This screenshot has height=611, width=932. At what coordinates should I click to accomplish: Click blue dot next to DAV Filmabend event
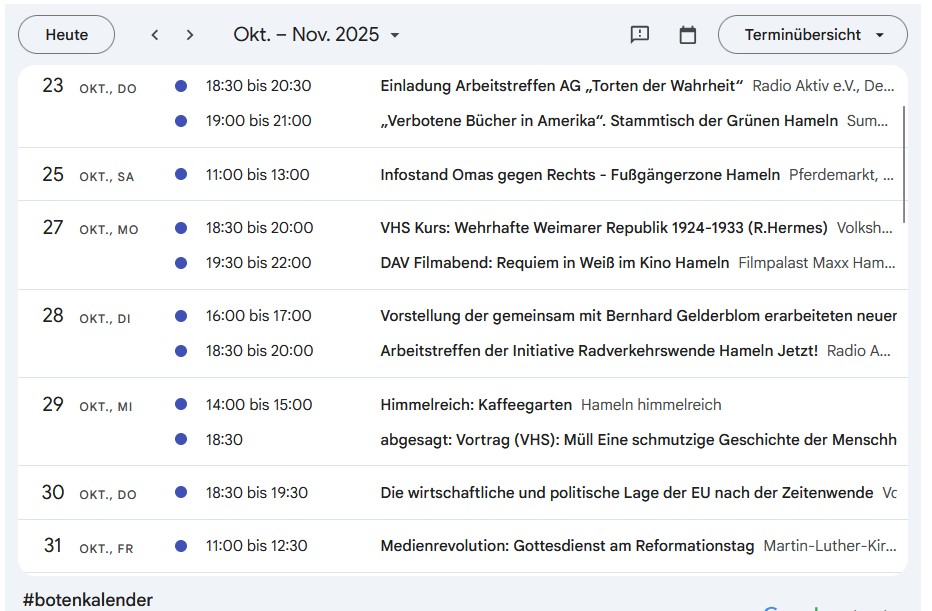coord(181,263)
